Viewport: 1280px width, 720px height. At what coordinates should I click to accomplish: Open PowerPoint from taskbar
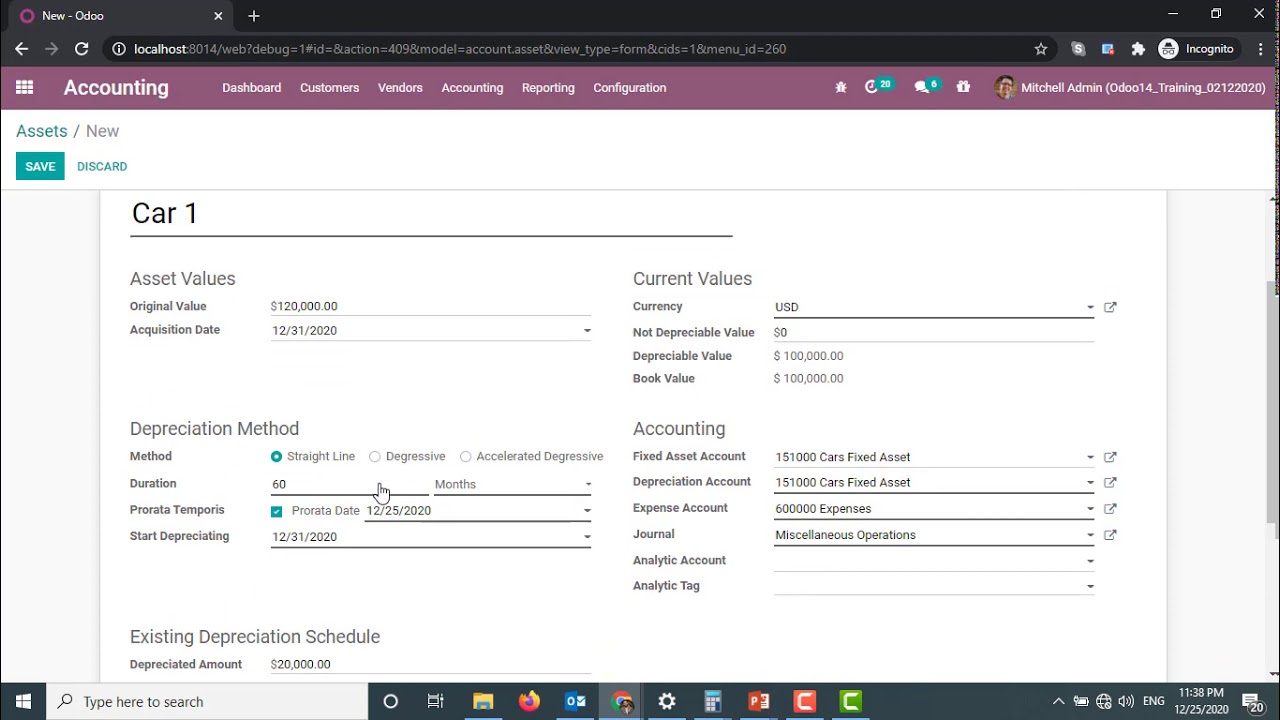[757, 701]
